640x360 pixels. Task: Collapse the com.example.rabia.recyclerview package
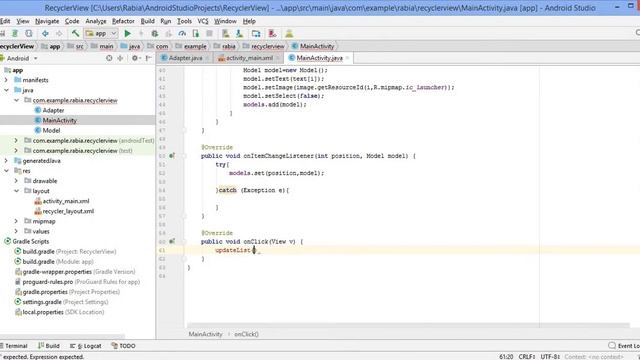[16, 100]
